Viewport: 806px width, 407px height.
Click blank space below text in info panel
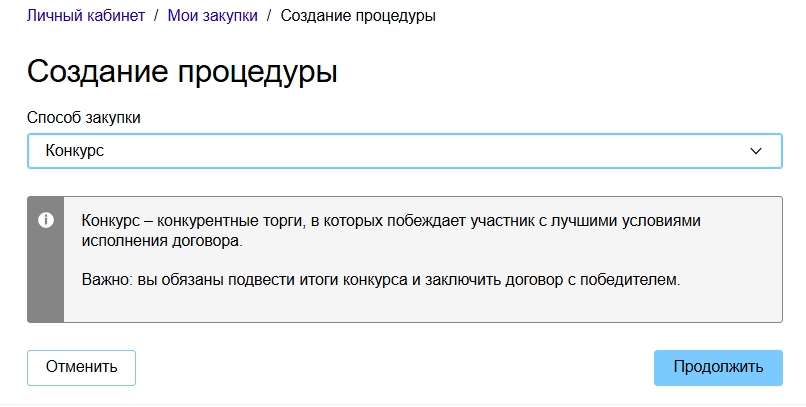420,307
